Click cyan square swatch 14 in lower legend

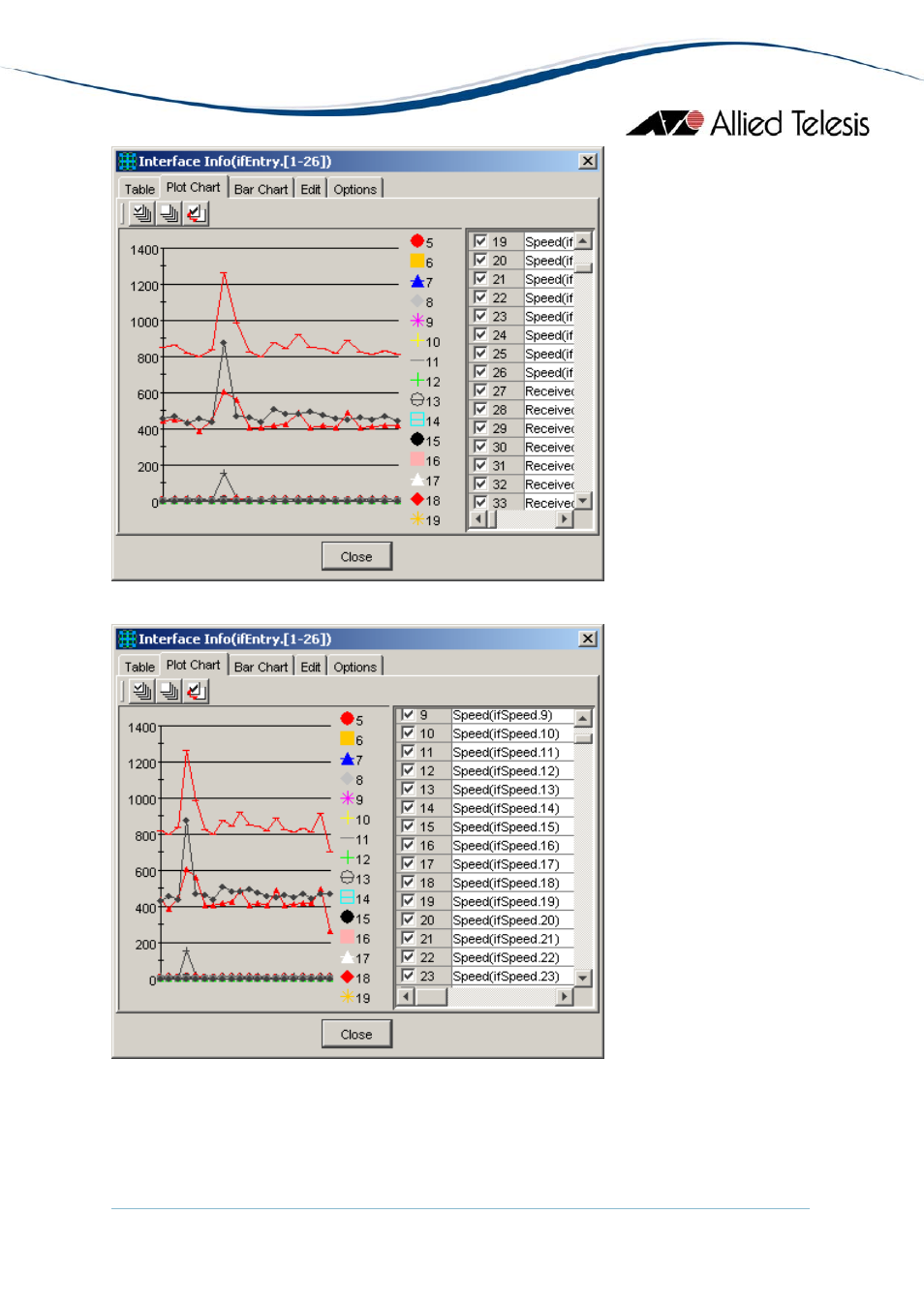(347, 897)
